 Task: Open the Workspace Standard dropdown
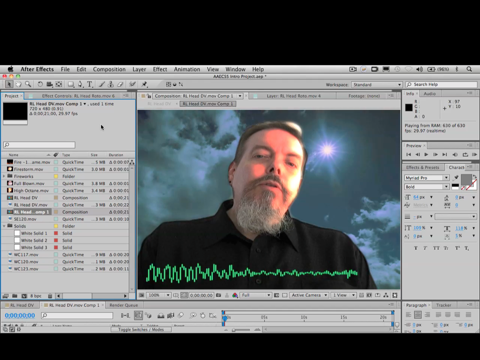pos(377,85)
